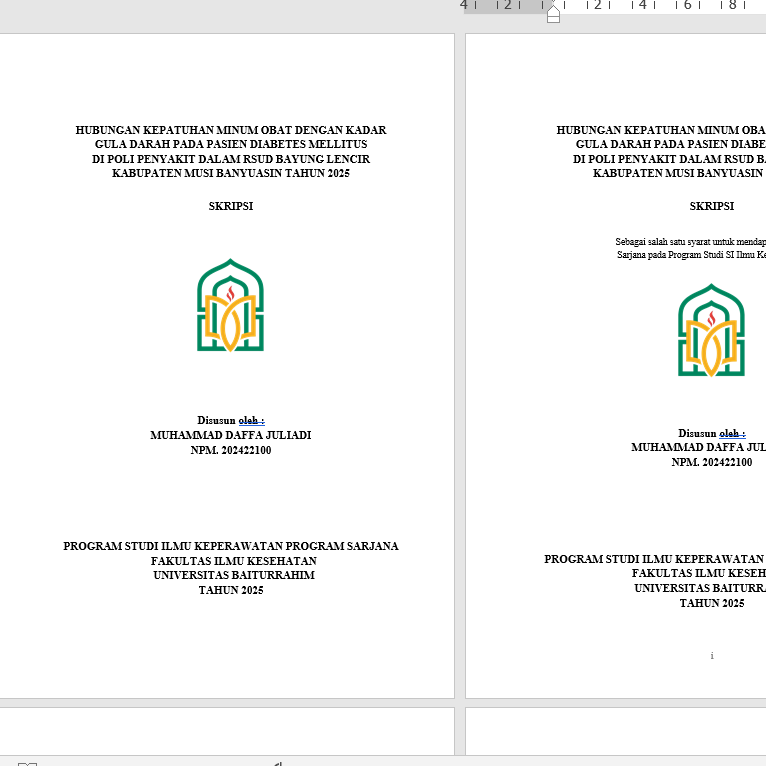Click "NPM. 202422100" on page i
This screenshot has width=766, height=766.
(x=711, y=462)
